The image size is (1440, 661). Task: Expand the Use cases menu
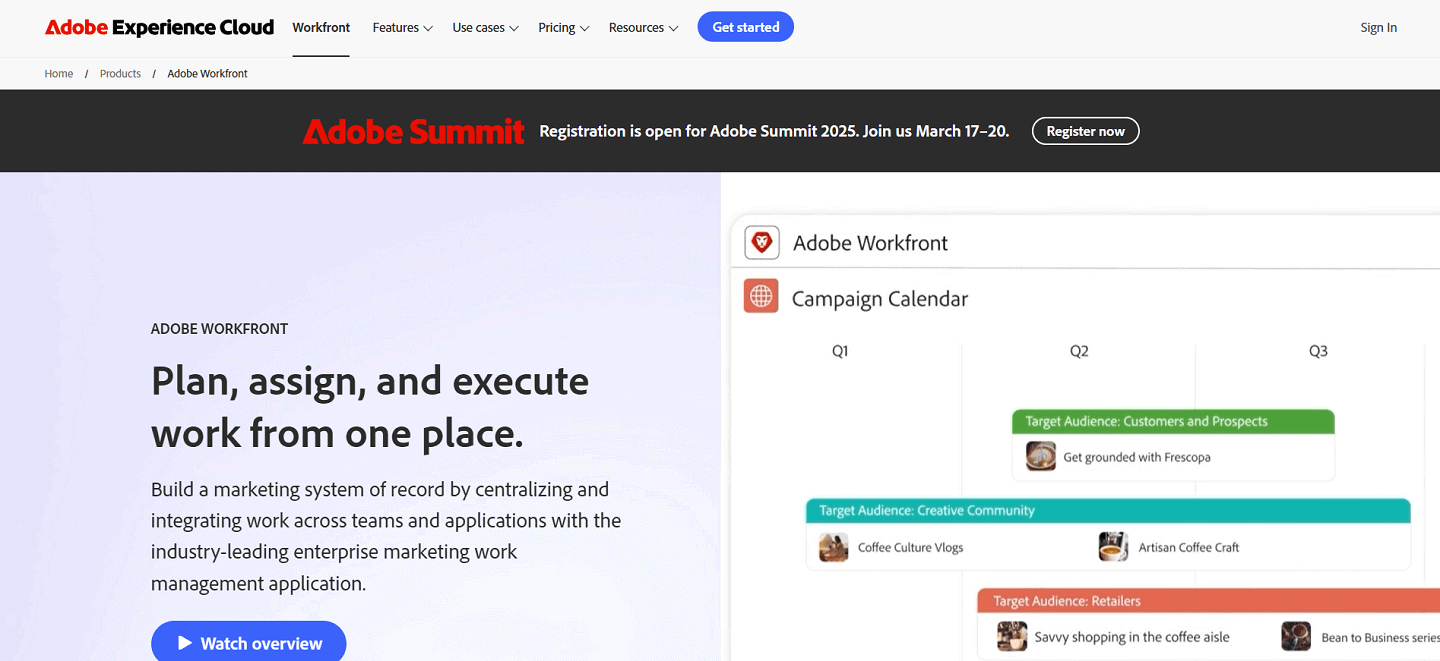pos(485,27)
